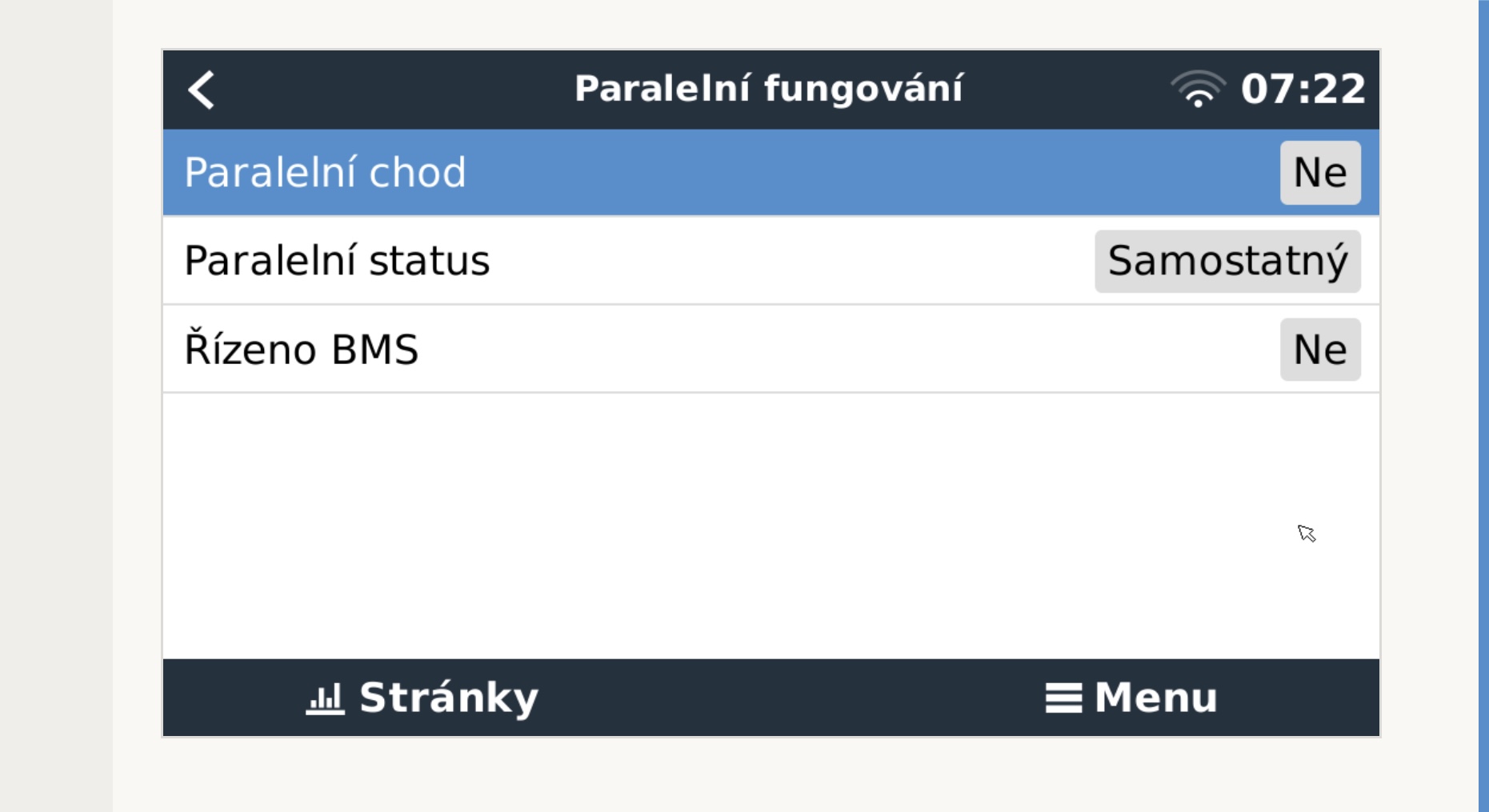Click the Paralelní fungování title
1489x812 pixels.
coord(768,89)
